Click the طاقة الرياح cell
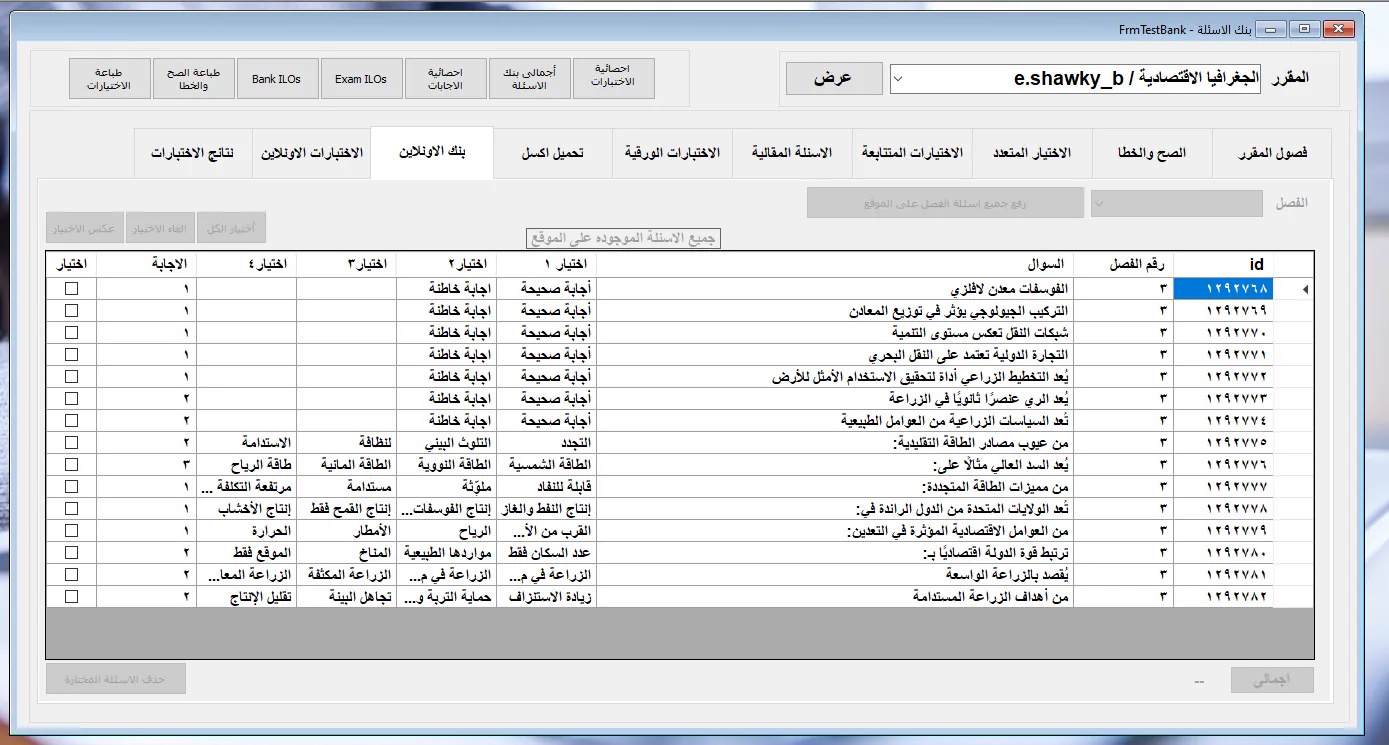This screenshot has height=745, width=1389. pyautogui.click(x=246, y=464)
